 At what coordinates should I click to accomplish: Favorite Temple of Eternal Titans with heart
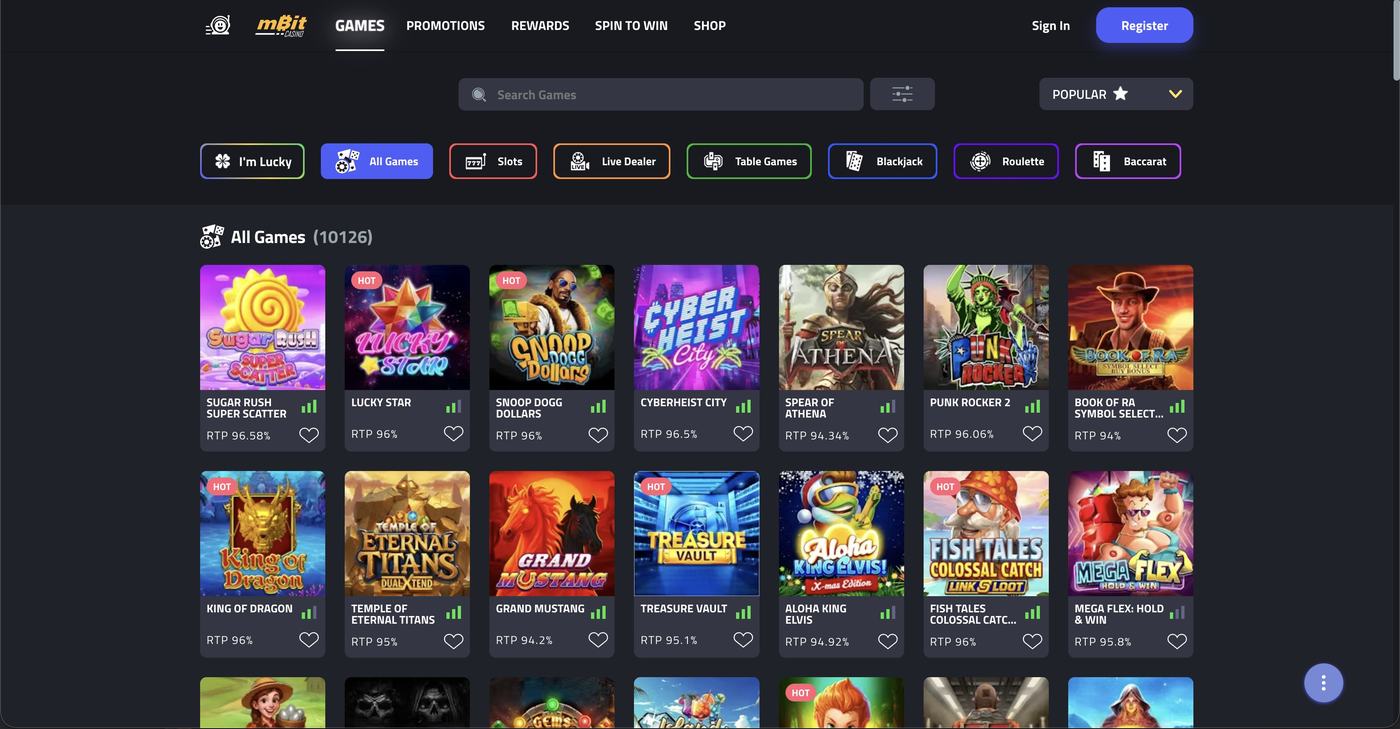tap(454, 641)
